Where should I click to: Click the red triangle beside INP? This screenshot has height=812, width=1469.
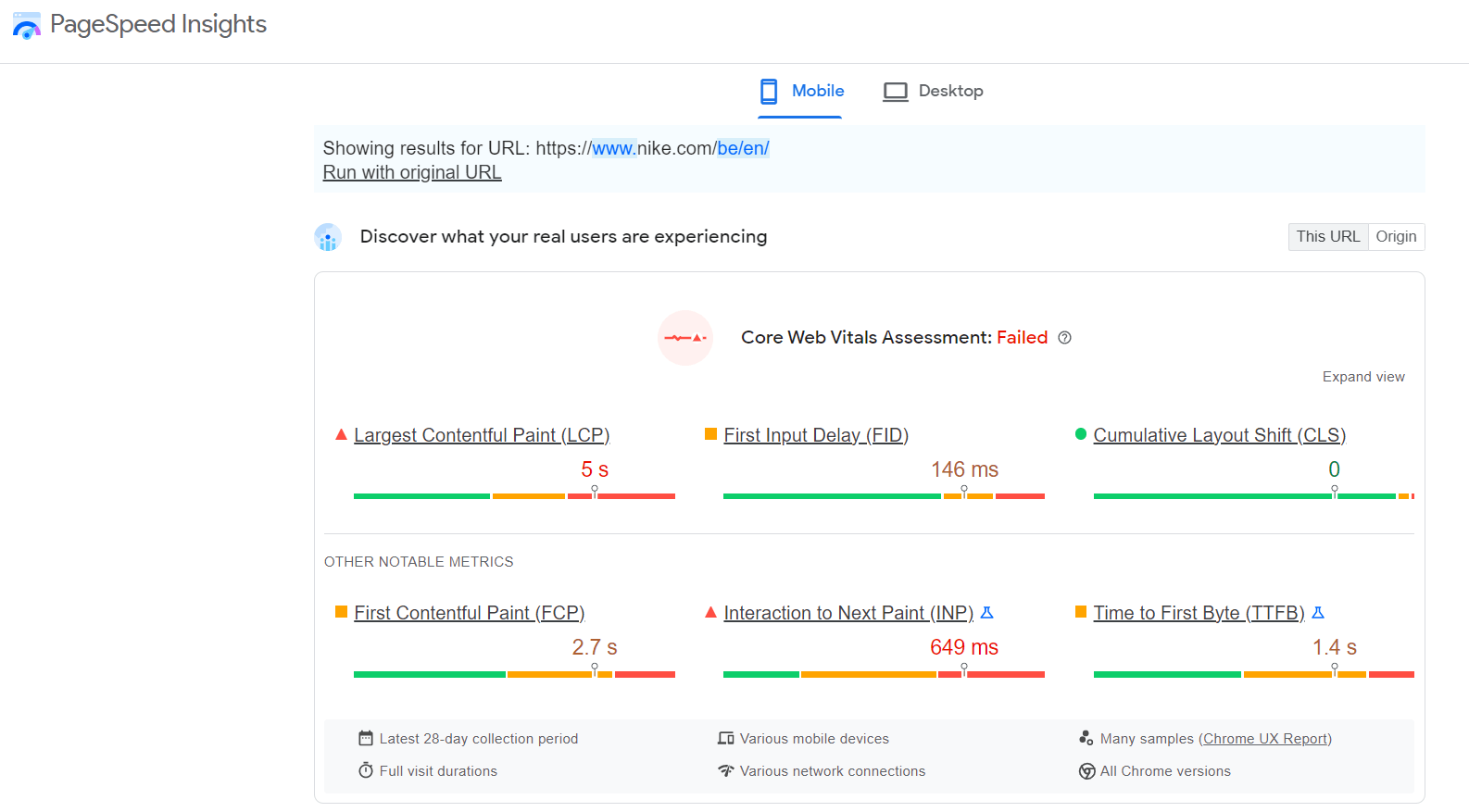pos(710,612)
